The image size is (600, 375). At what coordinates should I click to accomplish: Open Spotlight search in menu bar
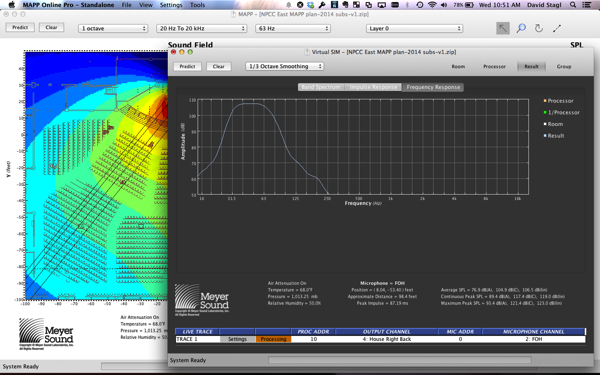(573, 5)
